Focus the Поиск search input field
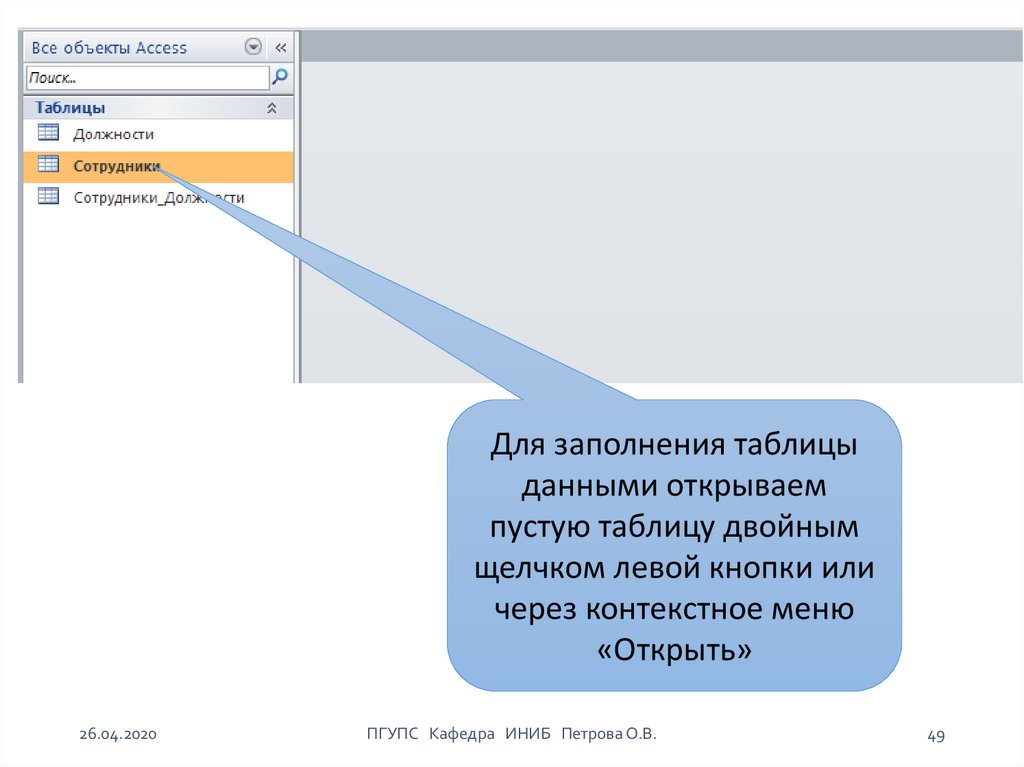Image resolution: width=1024 pixels, height=767 pixels. (146, 77)
